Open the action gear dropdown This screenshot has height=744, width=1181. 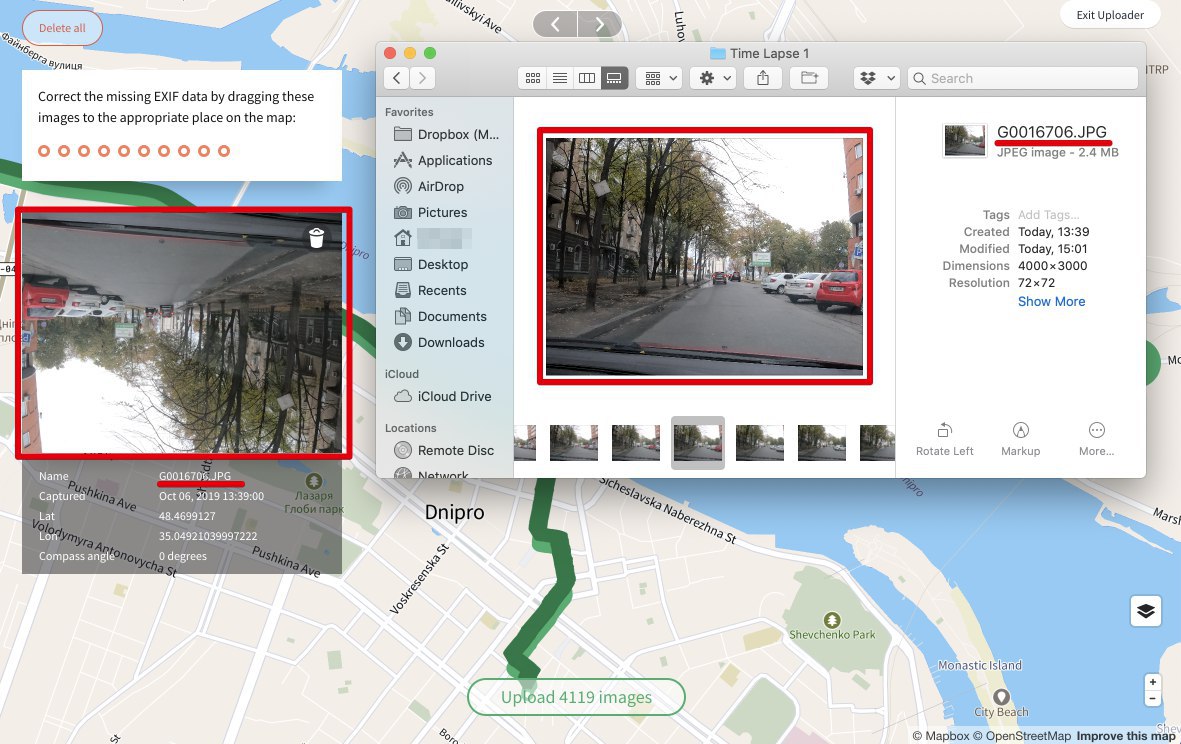[x=713, y=78]
